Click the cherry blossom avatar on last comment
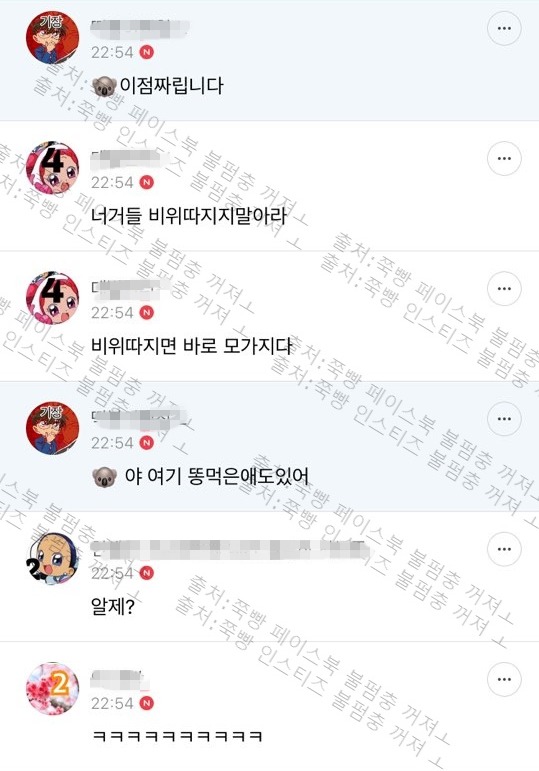The image size is (539, 771). point(52,688)
